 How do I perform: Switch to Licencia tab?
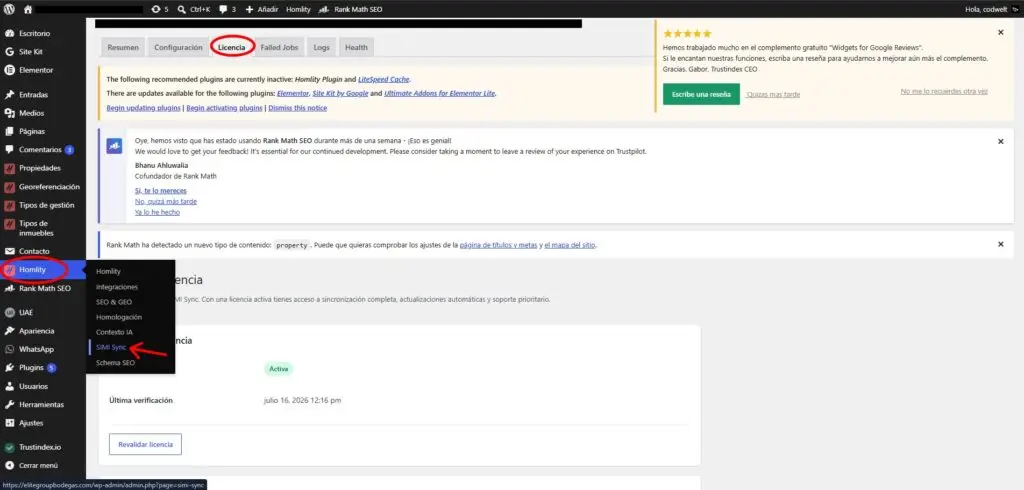(x=232, y=48)
